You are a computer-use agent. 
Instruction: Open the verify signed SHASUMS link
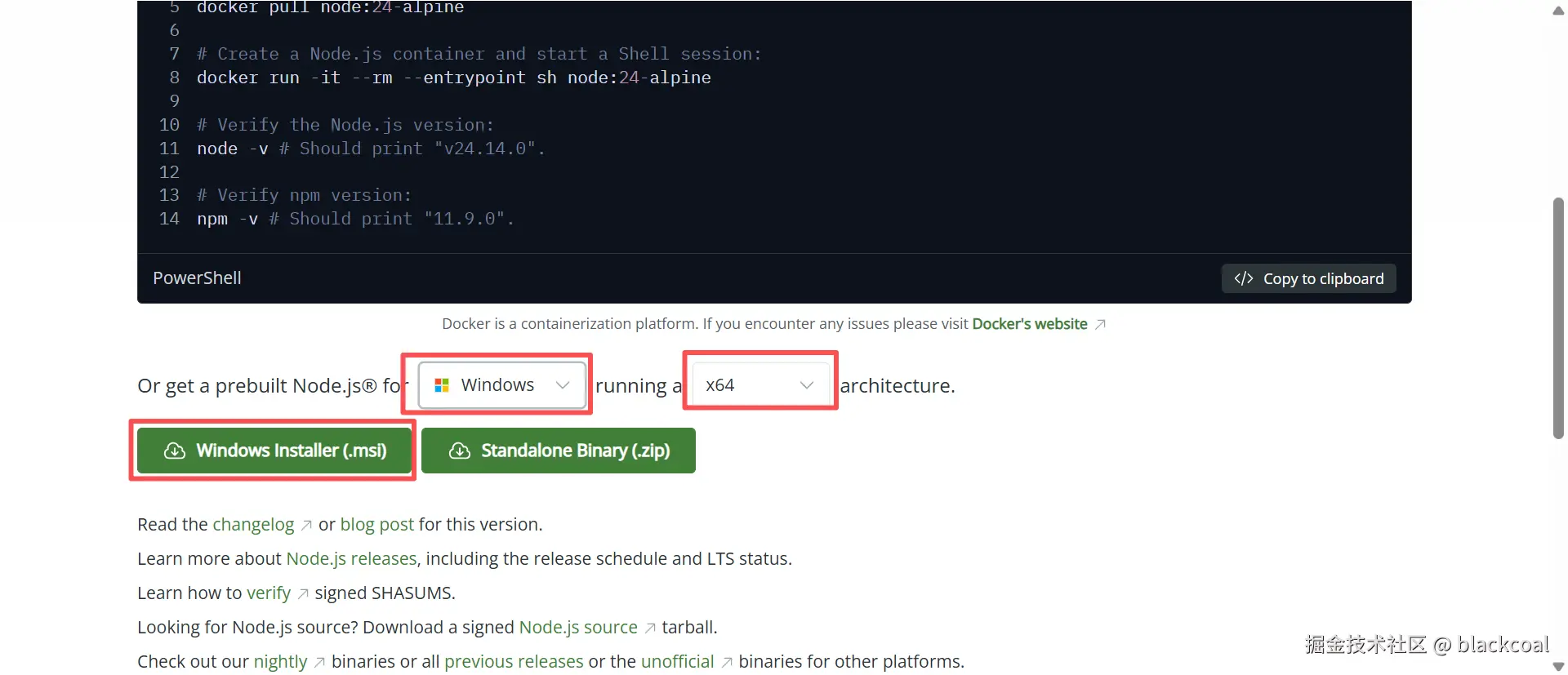click(x=269, y=593)
